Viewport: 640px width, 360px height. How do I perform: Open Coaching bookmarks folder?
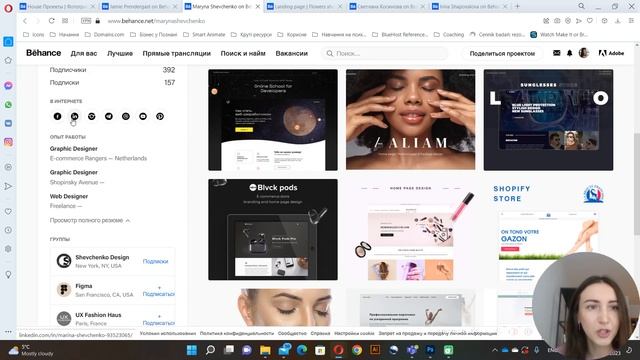coord(449,35)
